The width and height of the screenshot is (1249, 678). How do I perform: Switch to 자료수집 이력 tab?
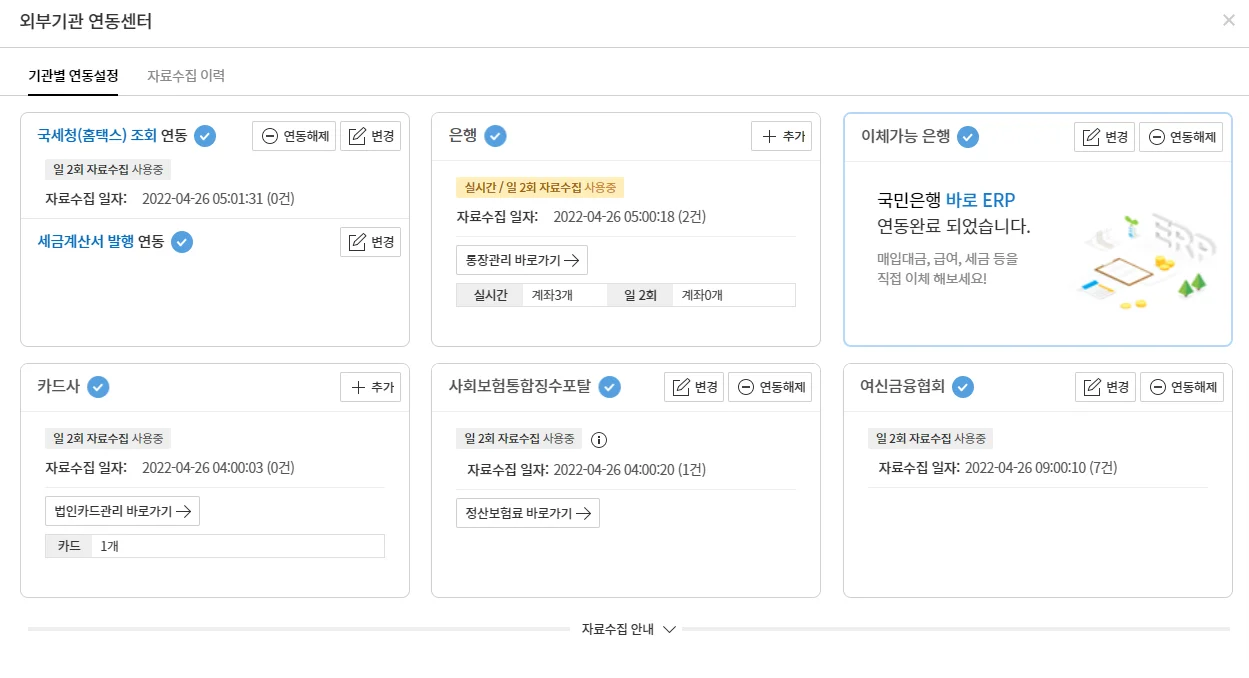click(x=186, y=75)
